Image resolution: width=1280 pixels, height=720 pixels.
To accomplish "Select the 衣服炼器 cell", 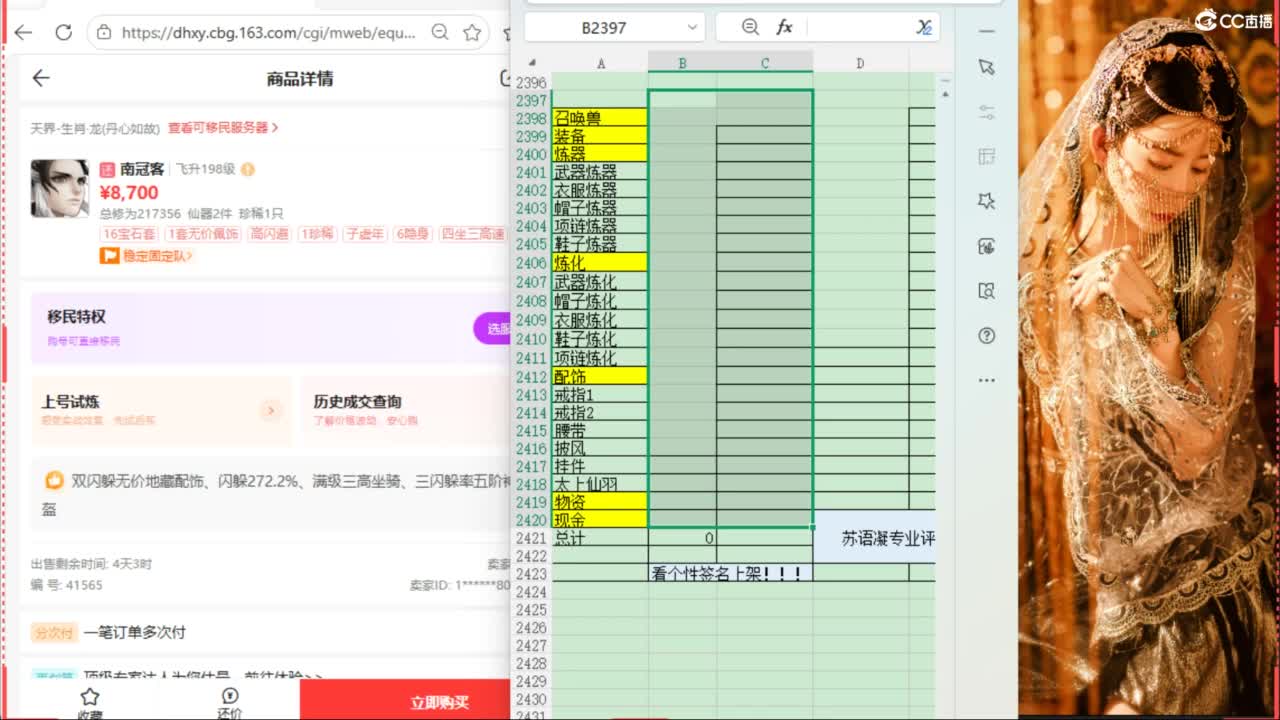I will point(600,190).
